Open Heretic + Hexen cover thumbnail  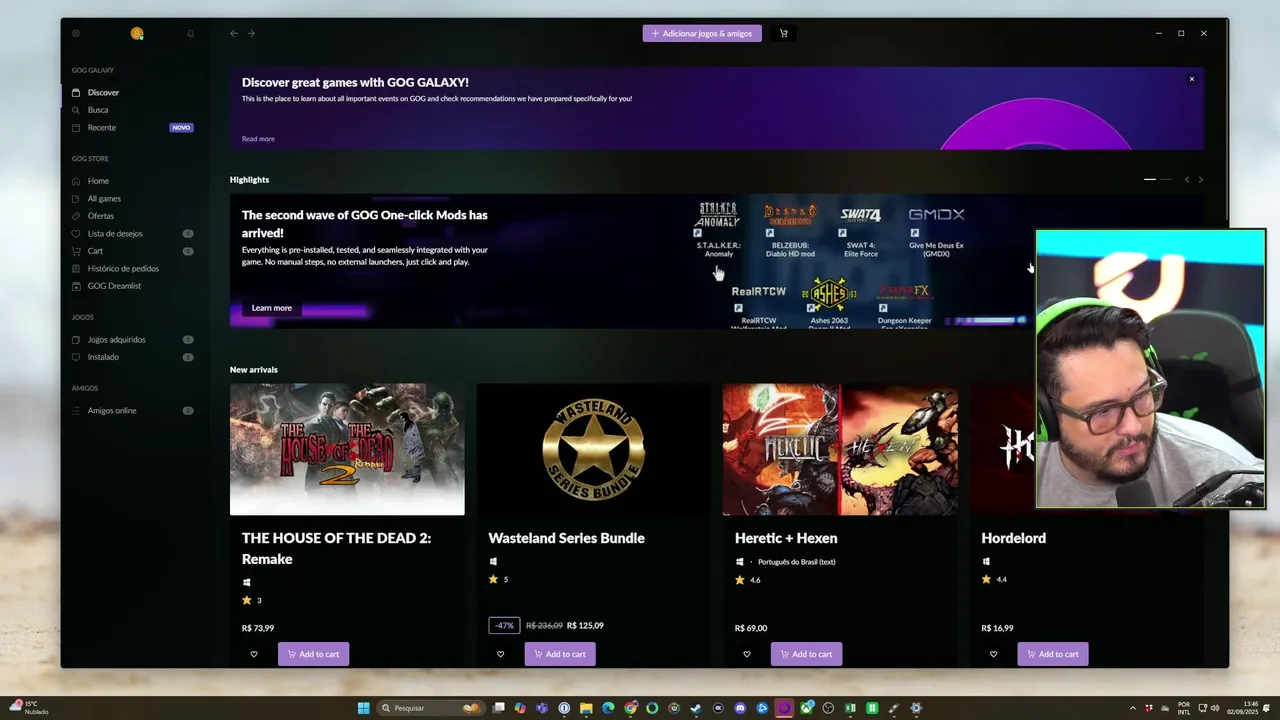840,449
